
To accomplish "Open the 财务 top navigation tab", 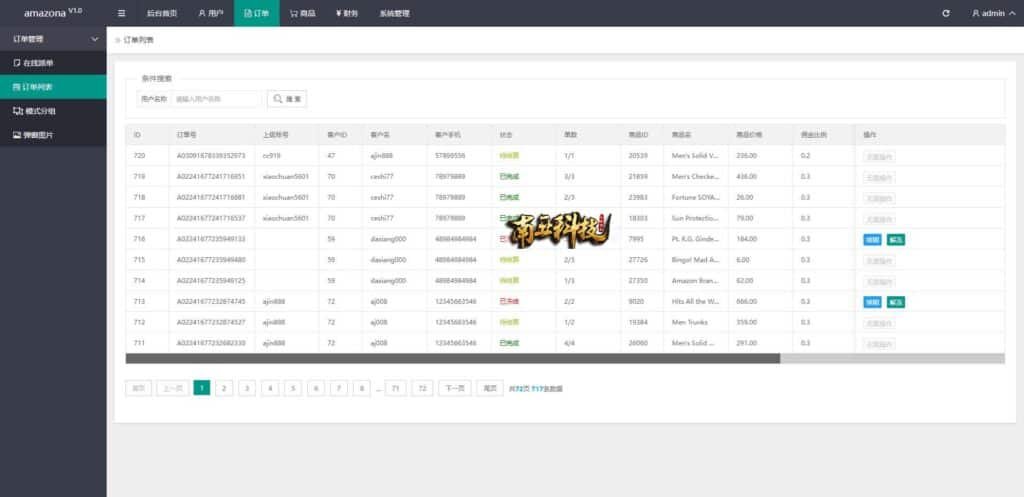I will (347, 13).
